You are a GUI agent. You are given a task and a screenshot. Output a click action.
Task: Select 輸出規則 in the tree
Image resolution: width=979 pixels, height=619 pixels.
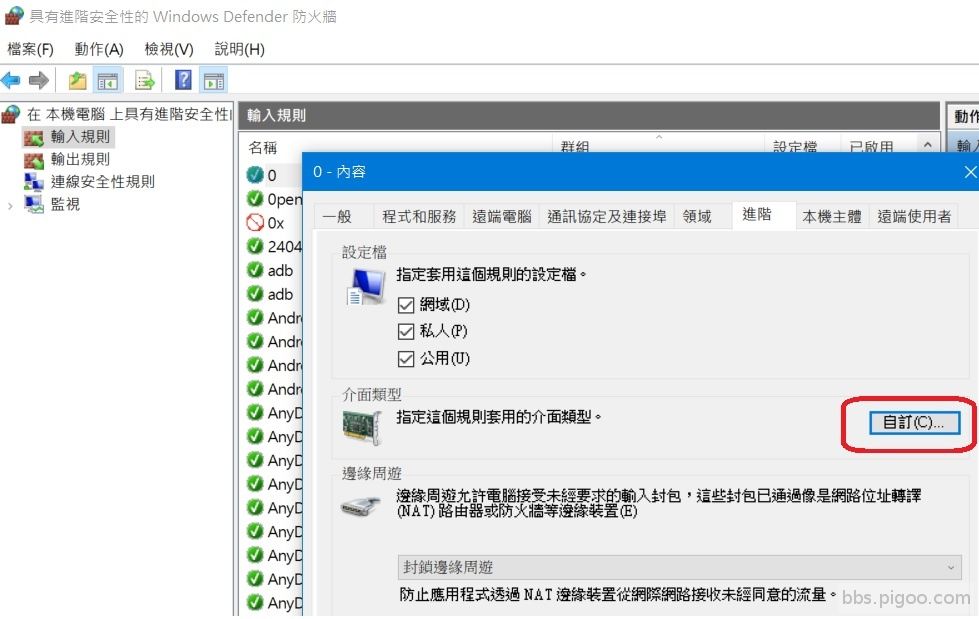80,160
